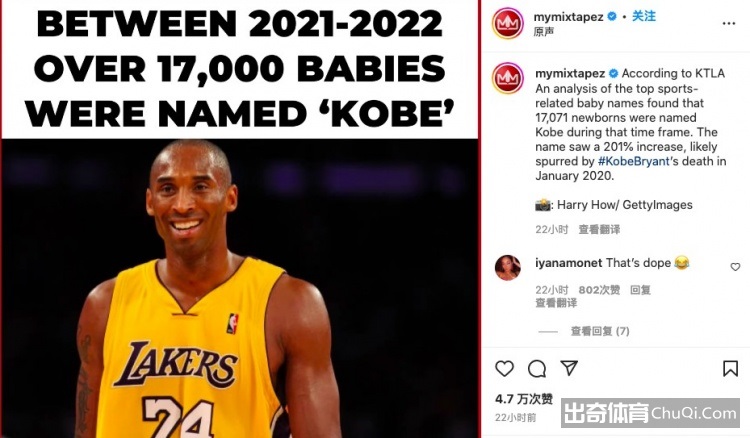Open mymixtapez avatar in header
750x438 pixels.
(507, 23)
